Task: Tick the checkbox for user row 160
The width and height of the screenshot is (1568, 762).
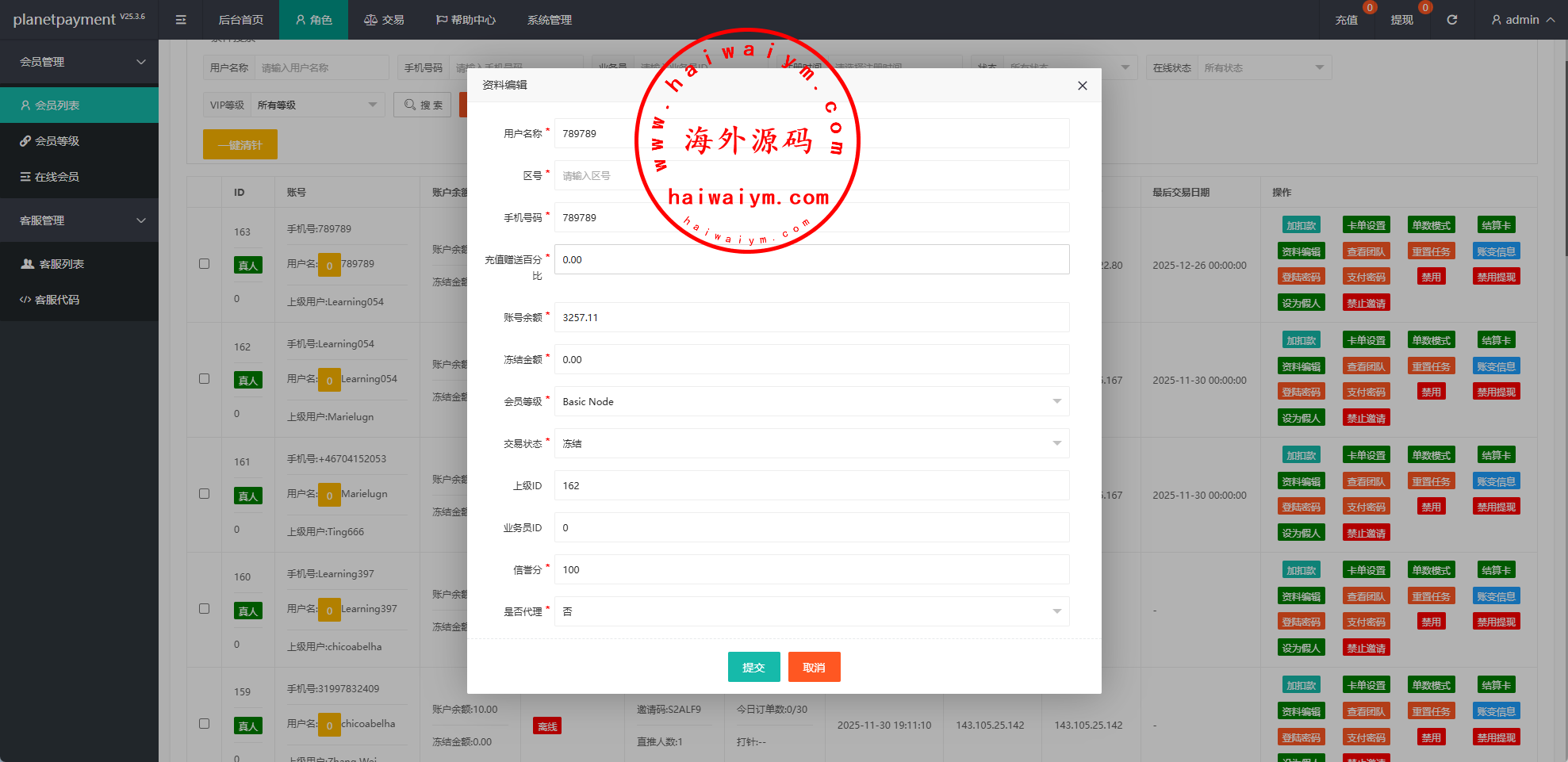Action: coord(205,609)
